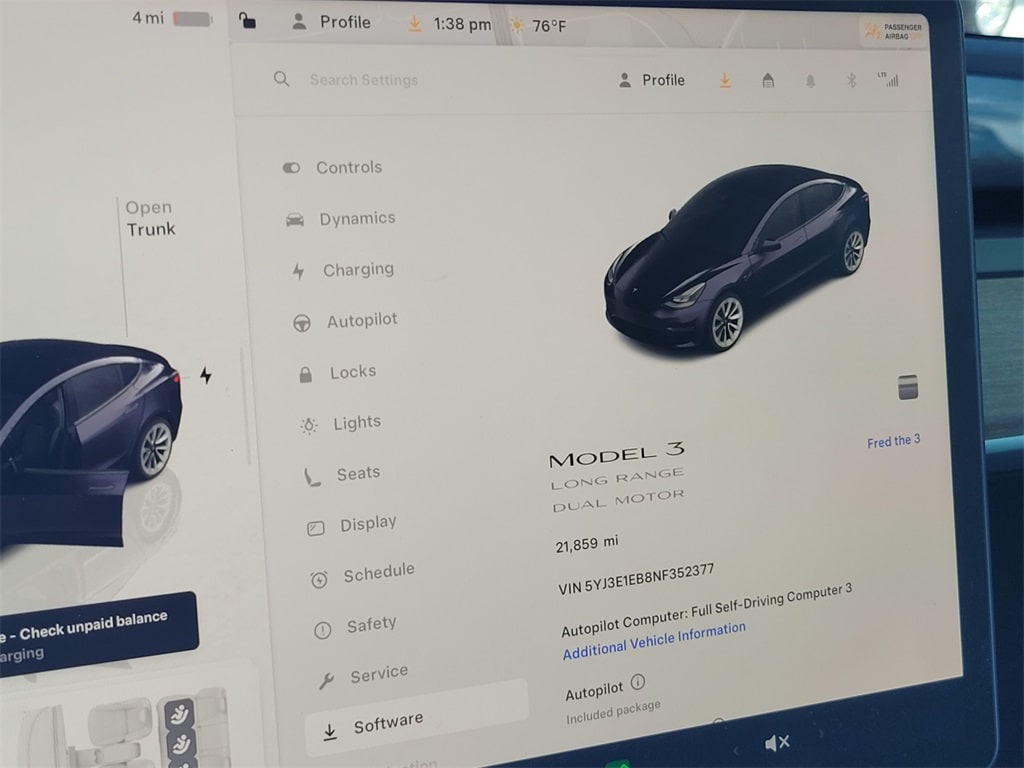Image resolution: width=1024 pixels, height=768 pixels.
Task: Tap the Fred the 3 vehicle name
Action: click(893, 441)
